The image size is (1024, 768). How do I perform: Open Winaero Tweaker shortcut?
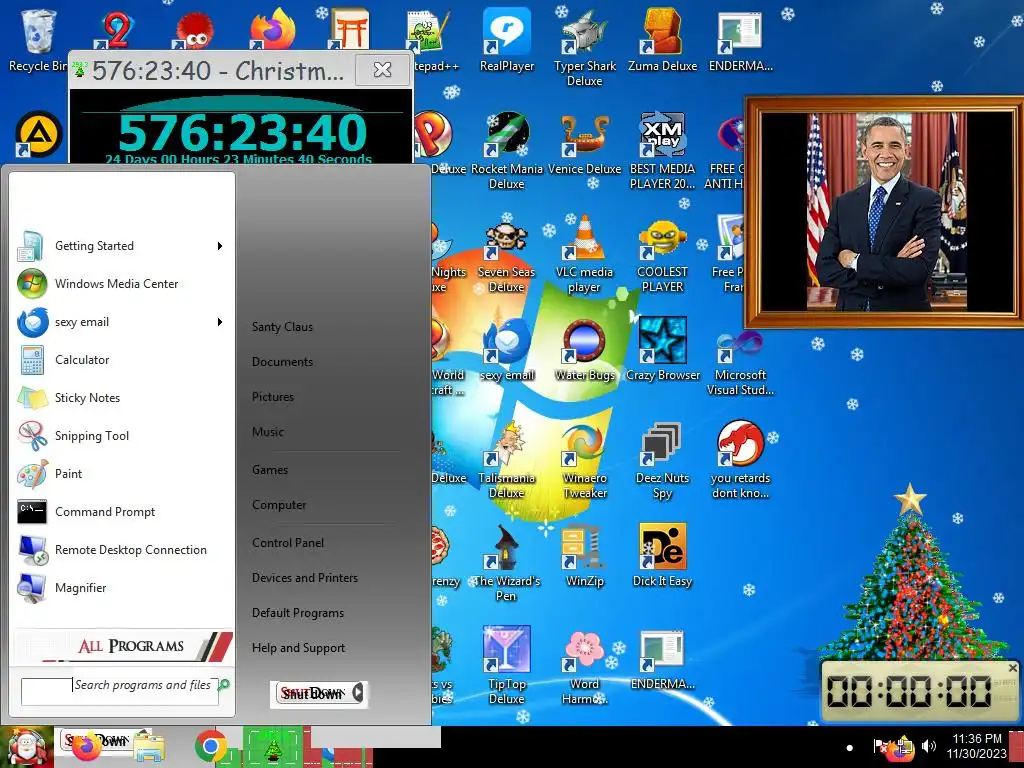584,461
